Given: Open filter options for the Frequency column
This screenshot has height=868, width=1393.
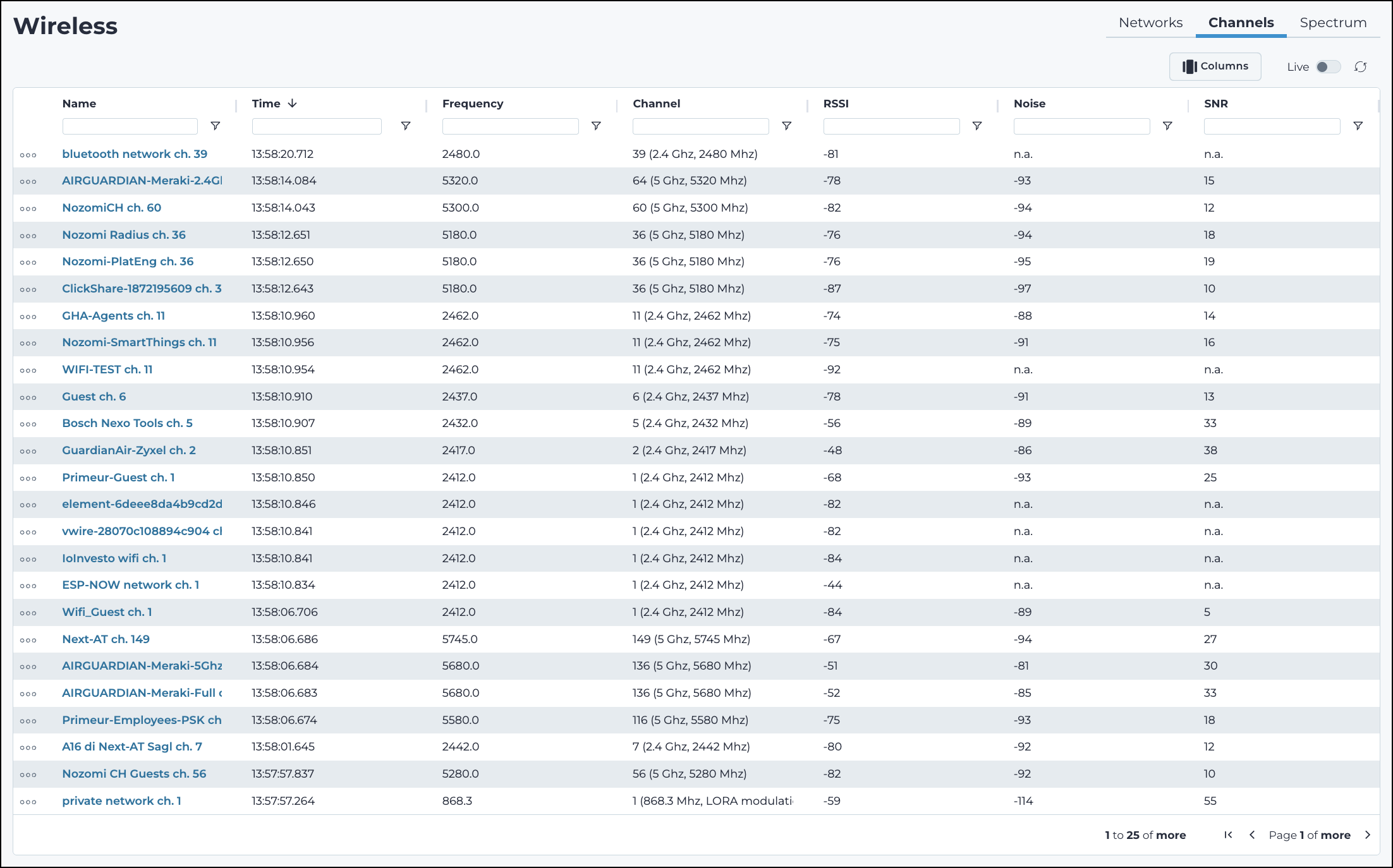Looking at the screenshot, I should 596,126.
